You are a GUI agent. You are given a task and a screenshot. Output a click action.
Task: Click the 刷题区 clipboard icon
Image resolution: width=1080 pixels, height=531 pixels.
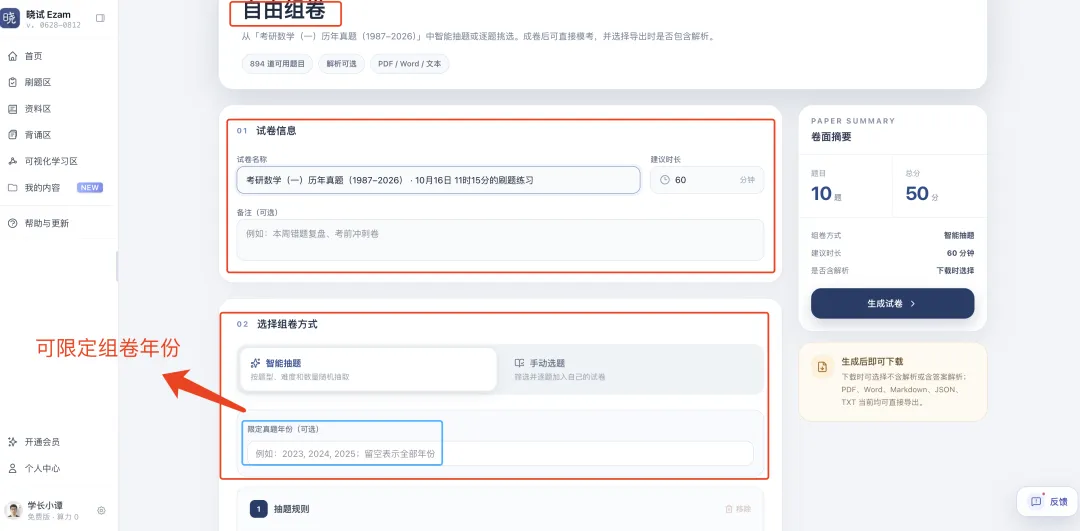12,83
